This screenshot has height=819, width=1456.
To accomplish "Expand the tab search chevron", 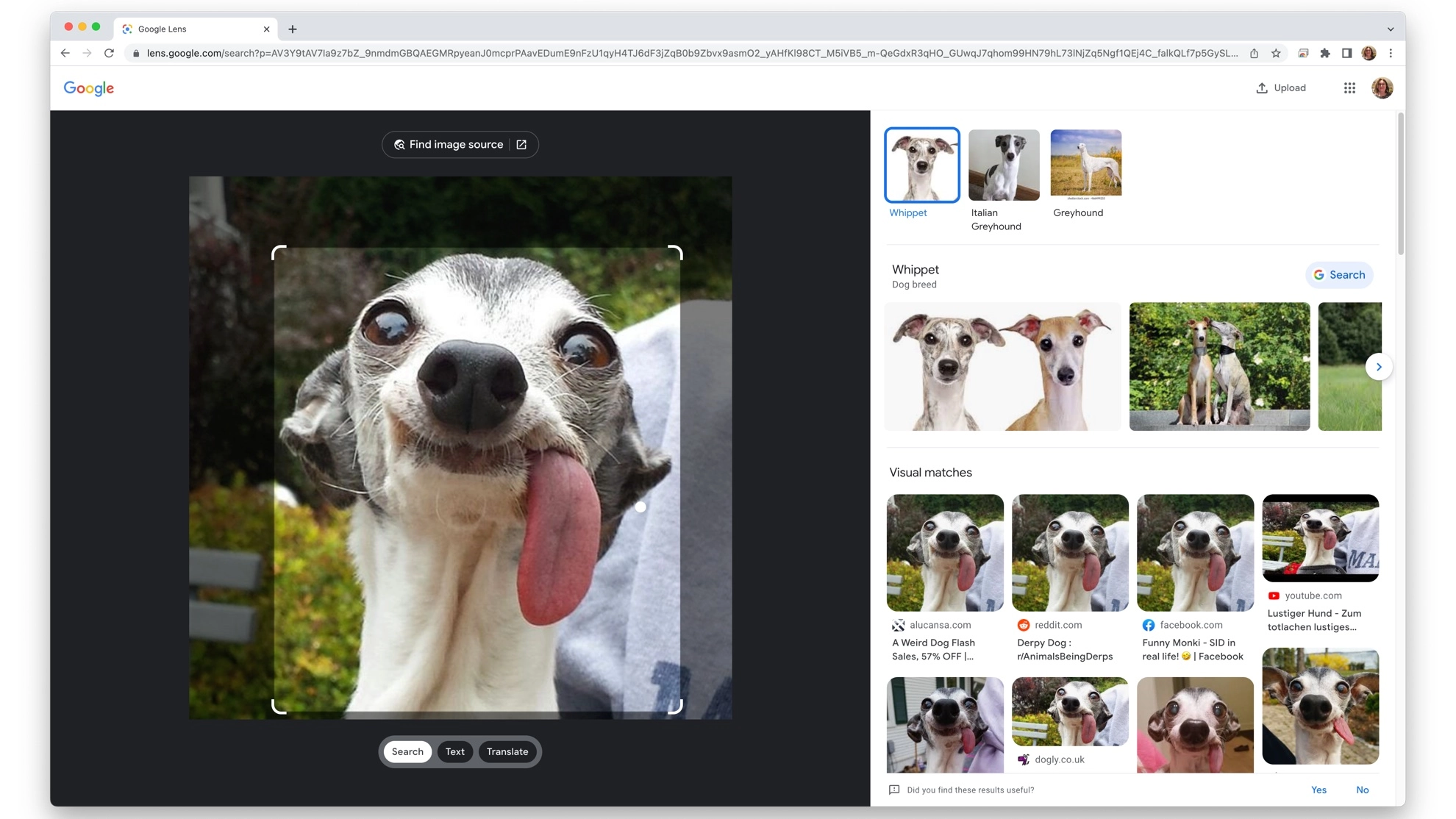I will coord(1391,29).
